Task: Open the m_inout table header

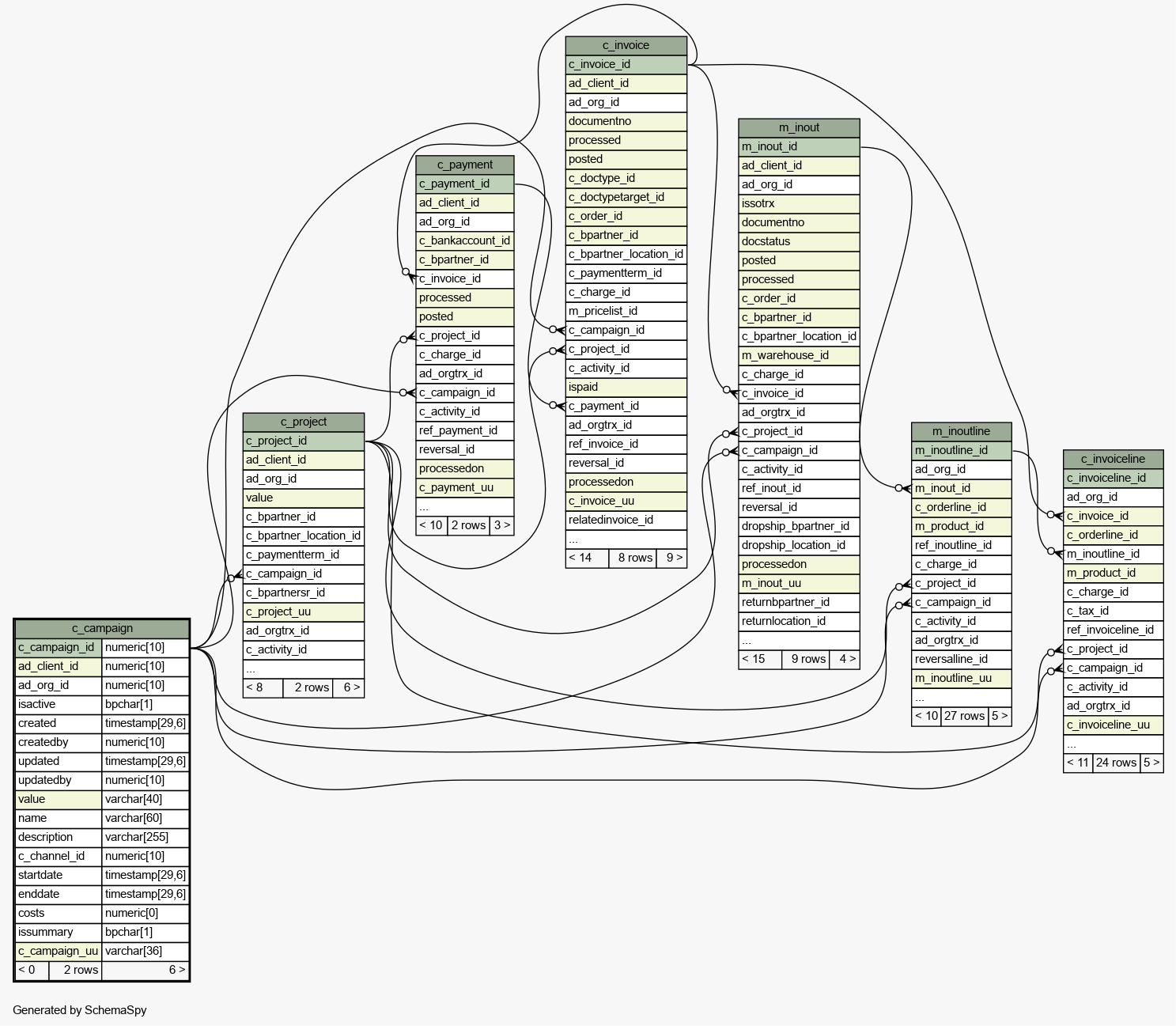Action: click(x=799, y=127)
